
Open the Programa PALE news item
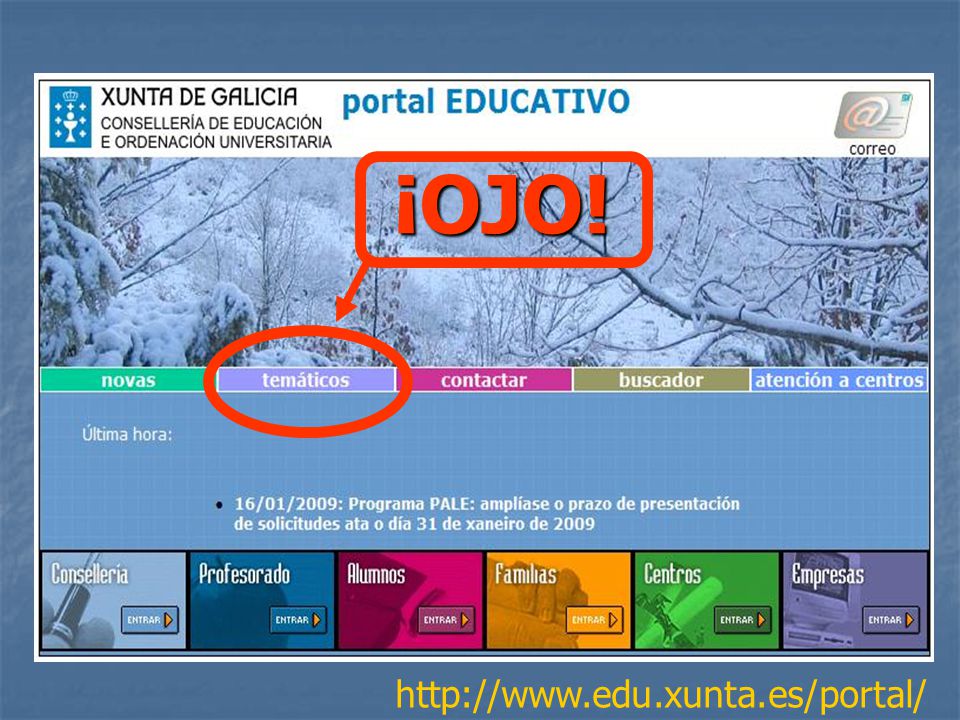pos(487,514)
